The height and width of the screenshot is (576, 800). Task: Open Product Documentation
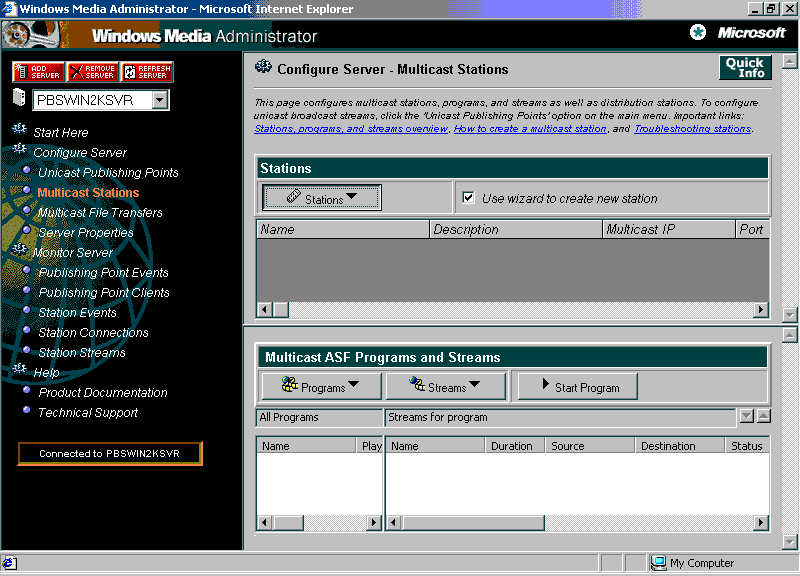point(103,392)
